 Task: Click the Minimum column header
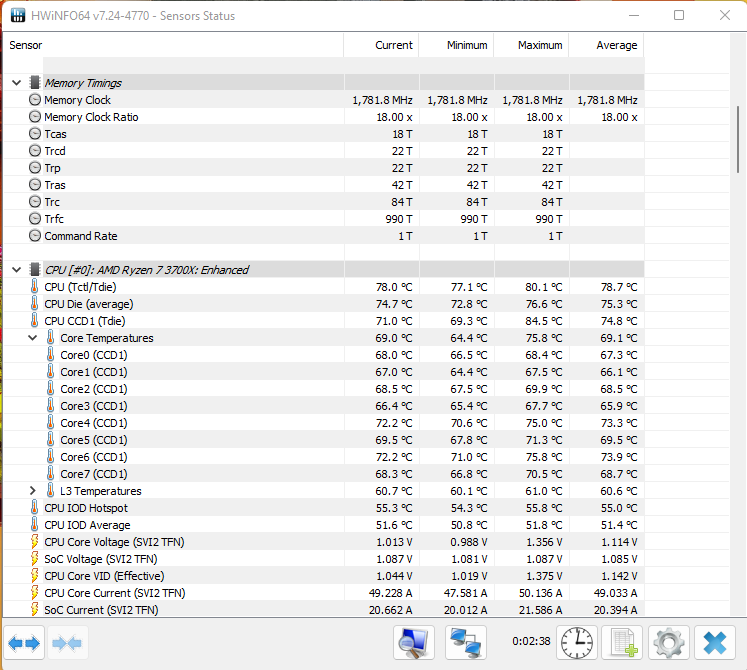(456, 45)
